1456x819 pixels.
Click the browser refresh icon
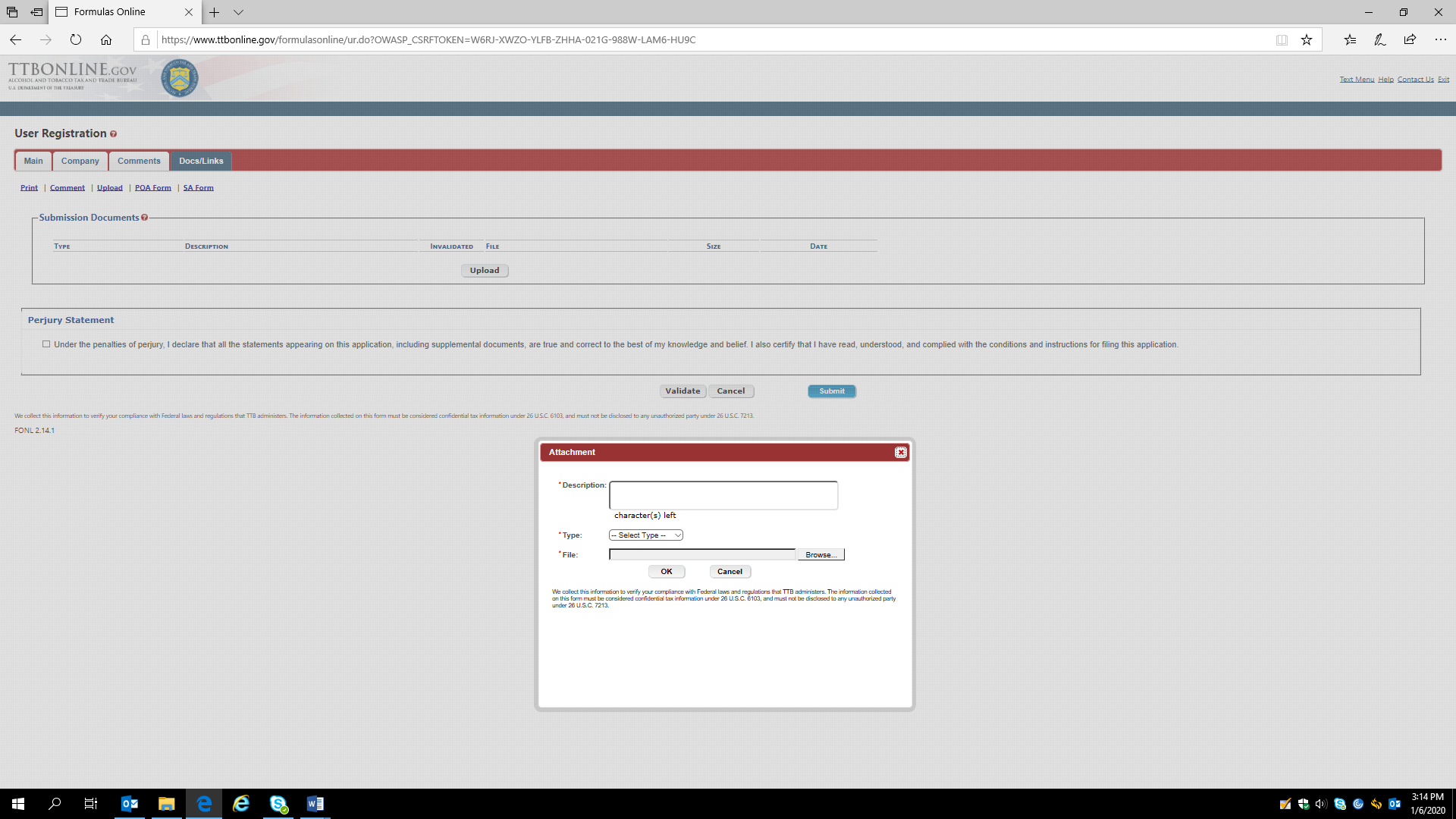[x=76, y=39]
